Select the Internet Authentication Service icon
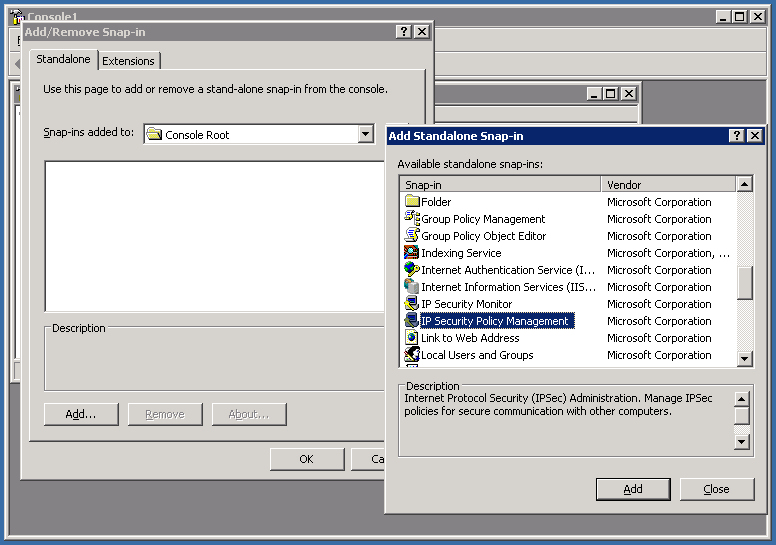This screenshot has height=545, width=776. [x=411, y=270]
